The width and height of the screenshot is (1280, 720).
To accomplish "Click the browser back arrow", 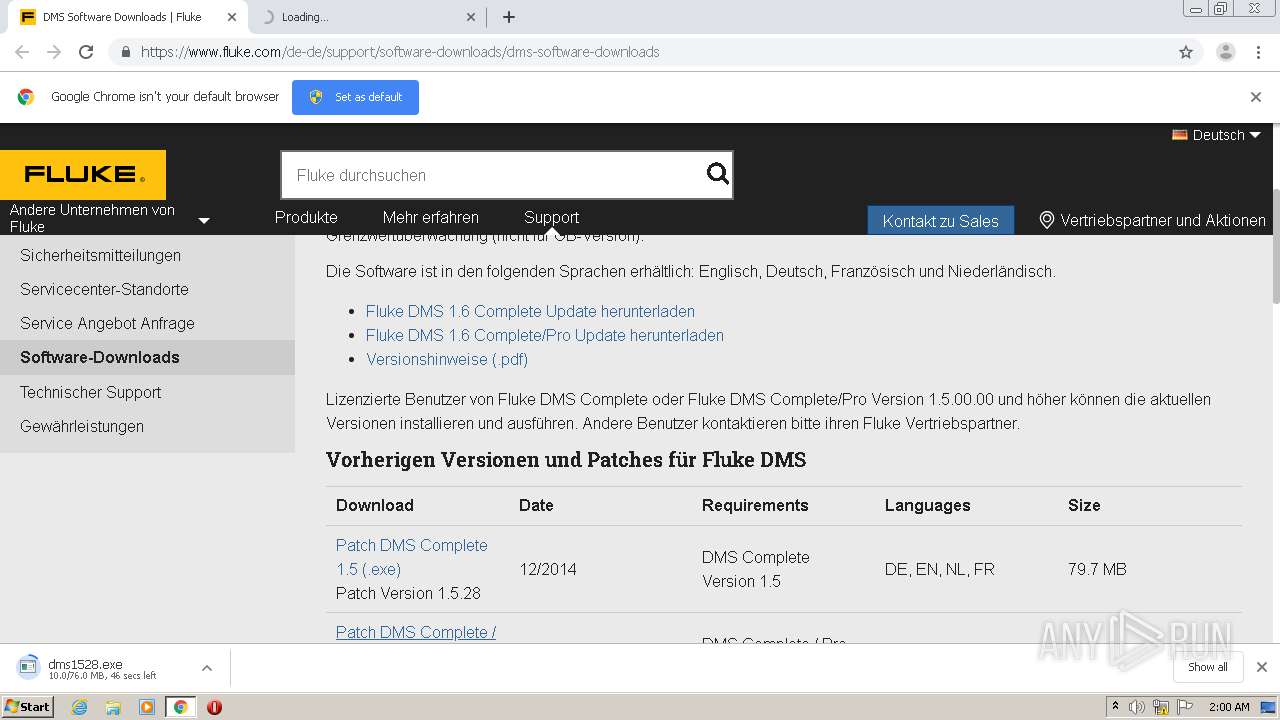I will [22, 52].
